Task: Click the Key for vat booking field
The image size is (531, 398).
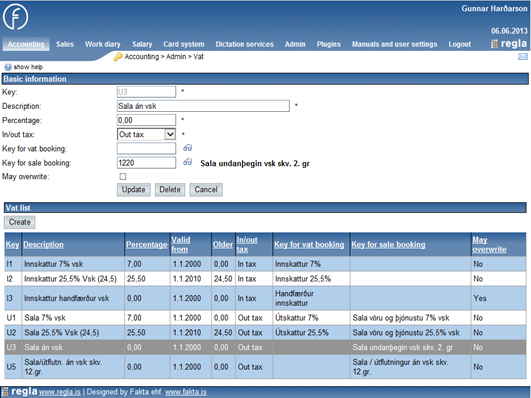Action: click(x=146, y=149)
